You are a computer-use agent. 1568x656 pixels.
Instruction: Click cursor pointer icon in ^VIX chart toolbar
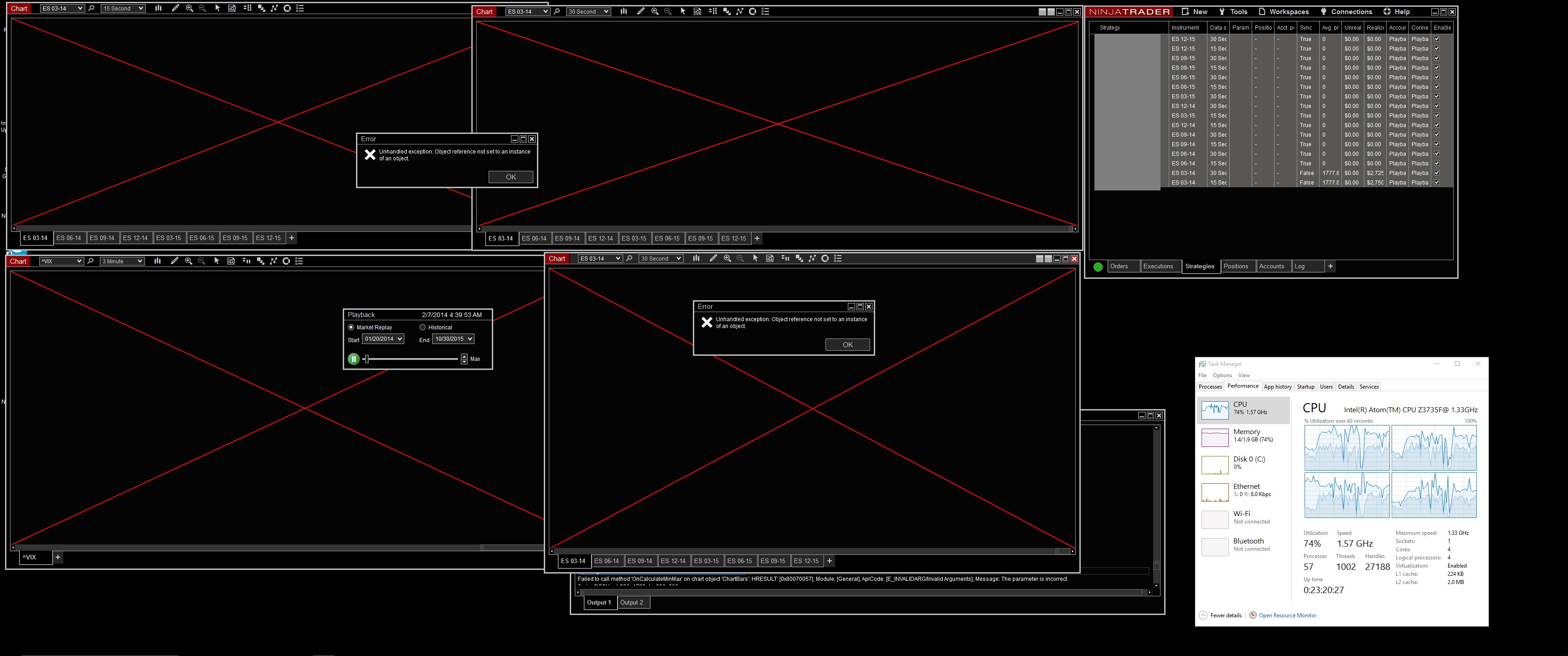click(217, 261)
